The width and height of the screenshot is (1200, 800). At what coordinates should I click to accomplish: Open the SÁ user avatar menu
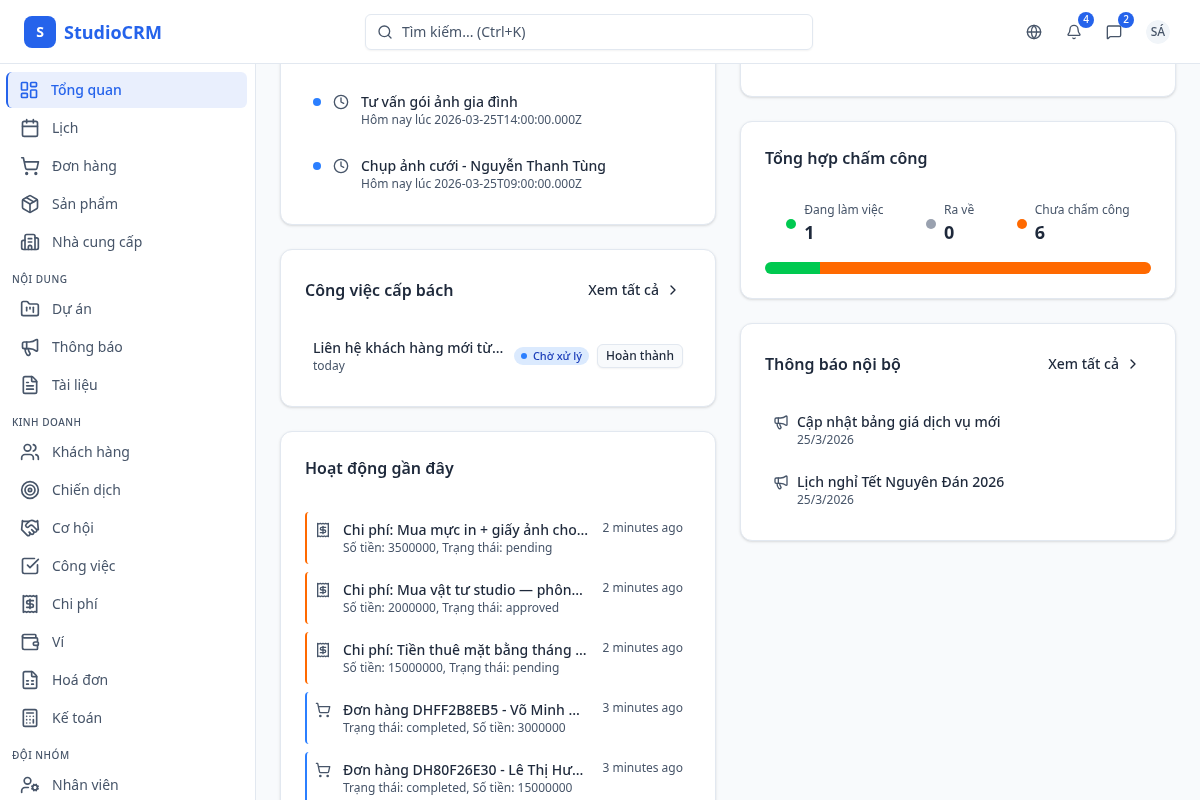click(1158, 32)
